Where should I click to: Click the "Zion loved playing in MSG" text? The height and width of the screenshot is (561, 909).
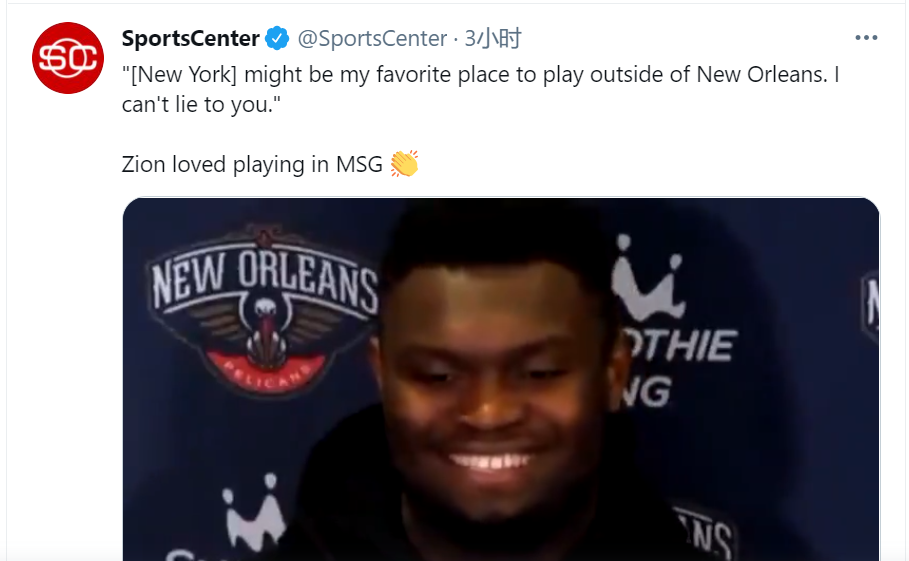[x=252, y=164]
